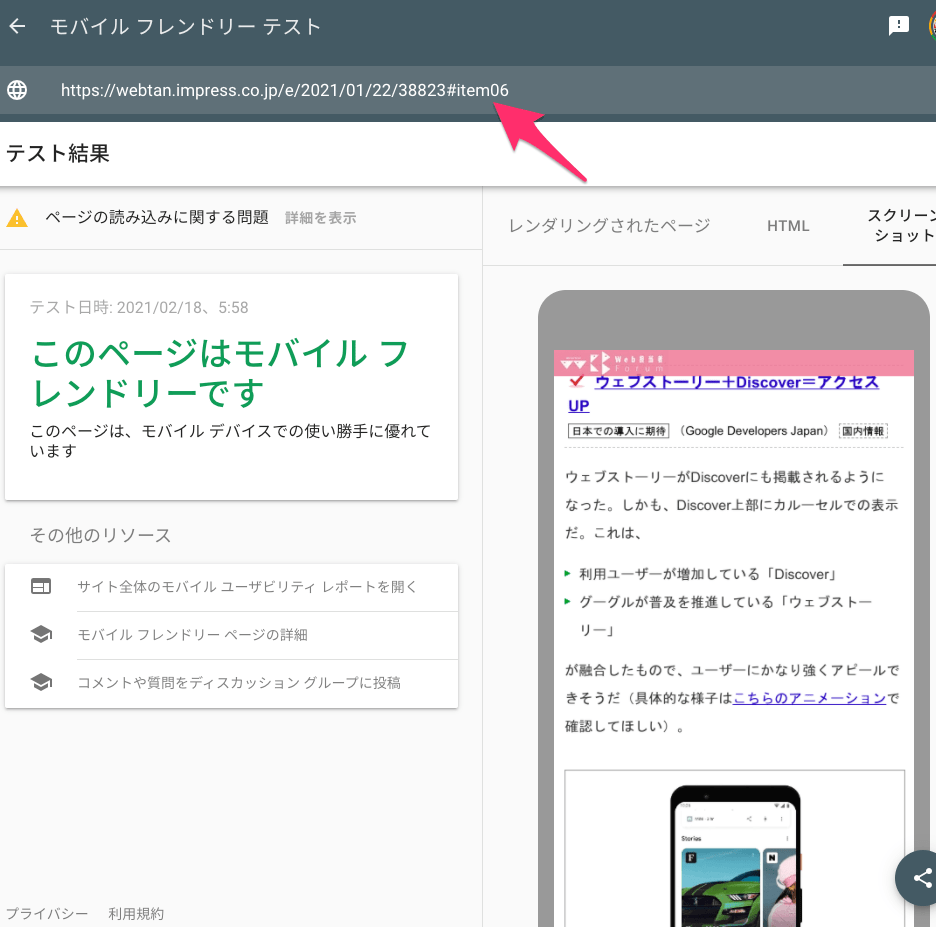This screenshot has height=927, width=936.
Task: Click the テスト日時 2021/02/18 text
Action: tap(139, 307)
